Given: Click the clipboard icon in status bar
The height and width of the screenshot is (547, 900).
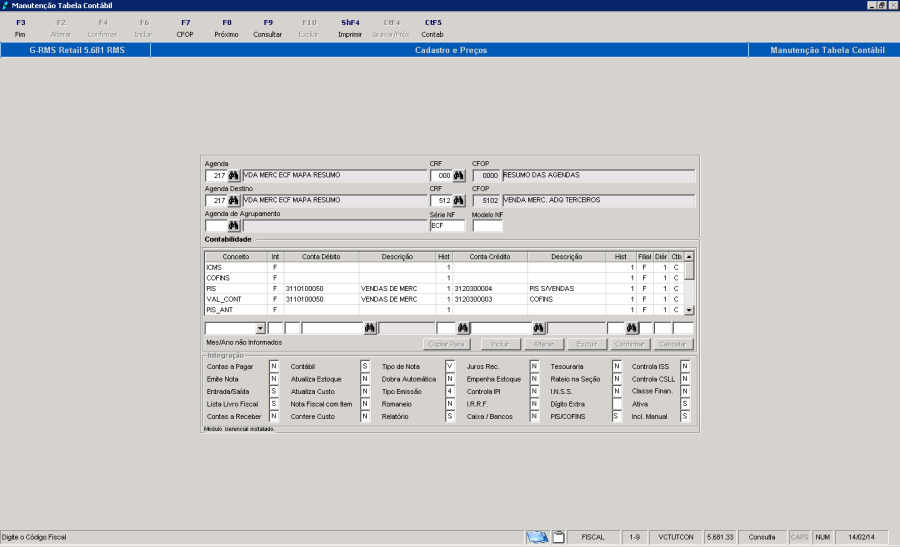Looking at the screenshot, I should point(558,537).
